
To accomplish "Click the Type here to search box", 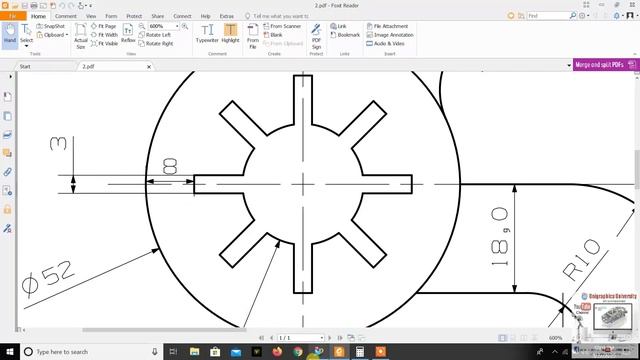I will click(91, 351).
